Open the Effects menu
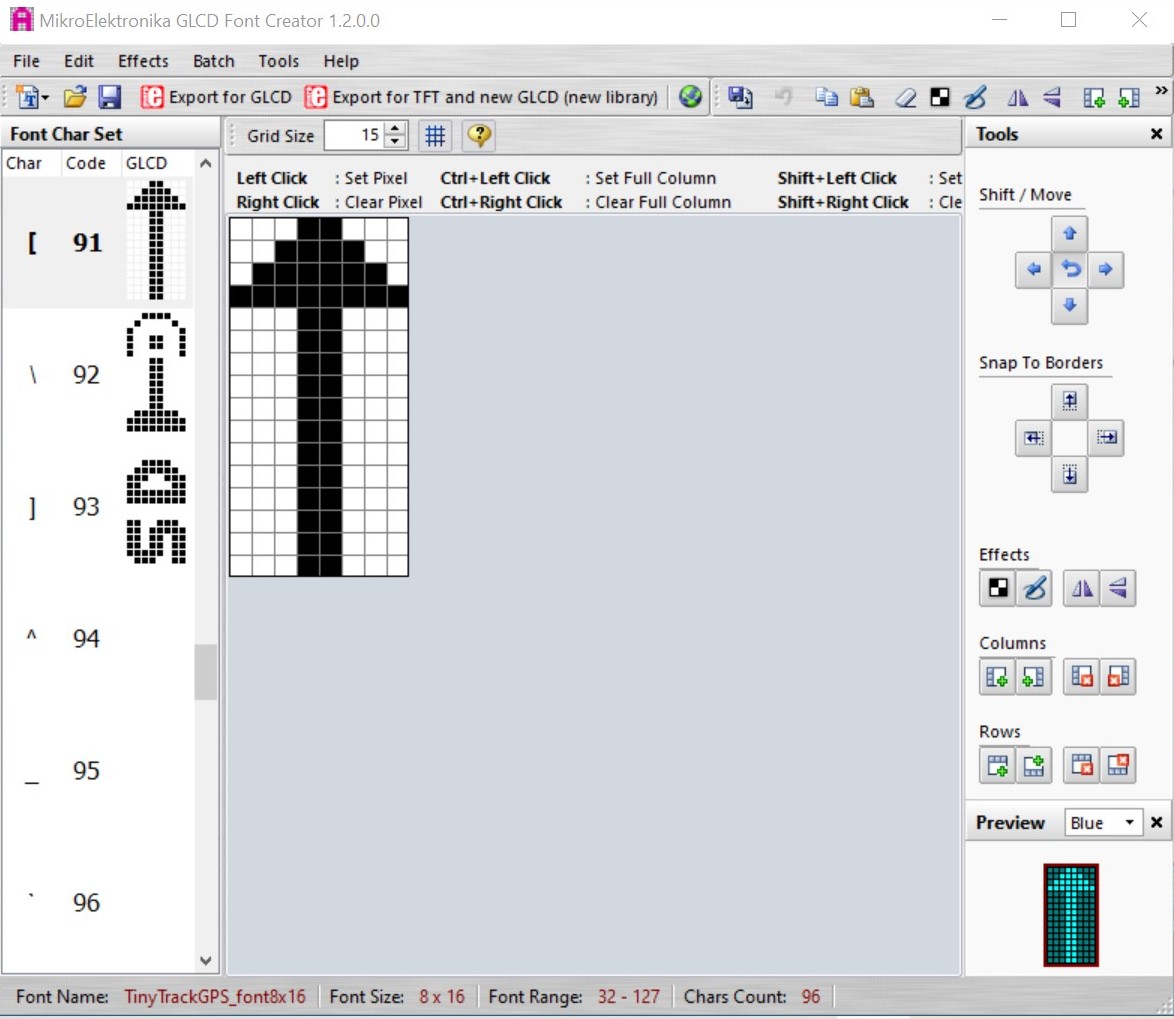This screenshot has width=1174, height=1019. (143, 61)
